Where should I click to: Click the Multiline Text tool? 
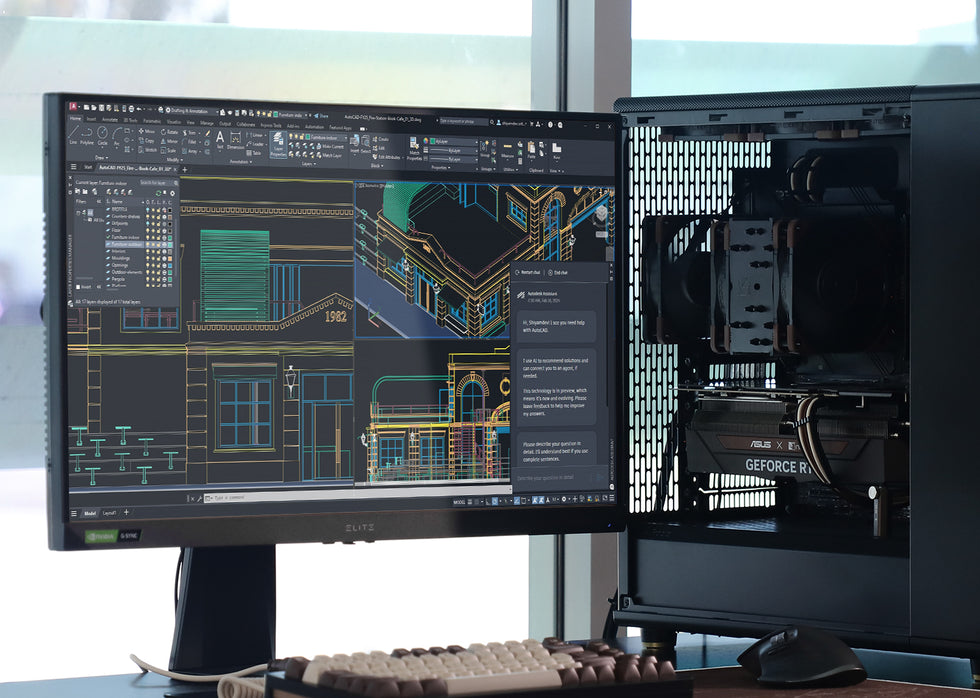tap(219, 136)
